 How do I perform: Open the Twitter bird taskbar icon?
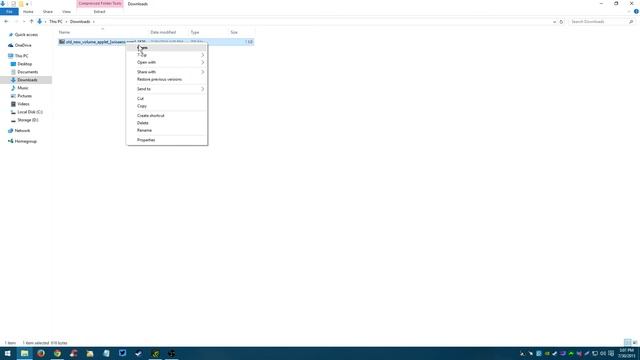pyautogui.click(x=122, y=353)
